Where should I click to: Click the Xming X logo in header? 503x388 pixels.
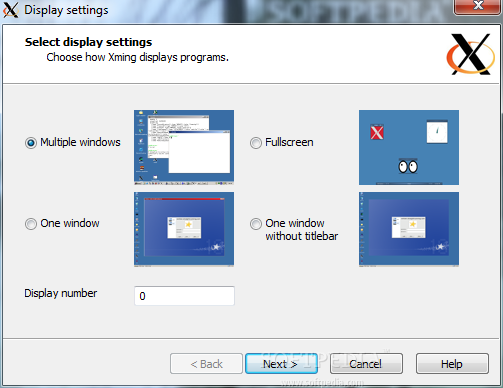pyautogui.click(x=471, y=54)
